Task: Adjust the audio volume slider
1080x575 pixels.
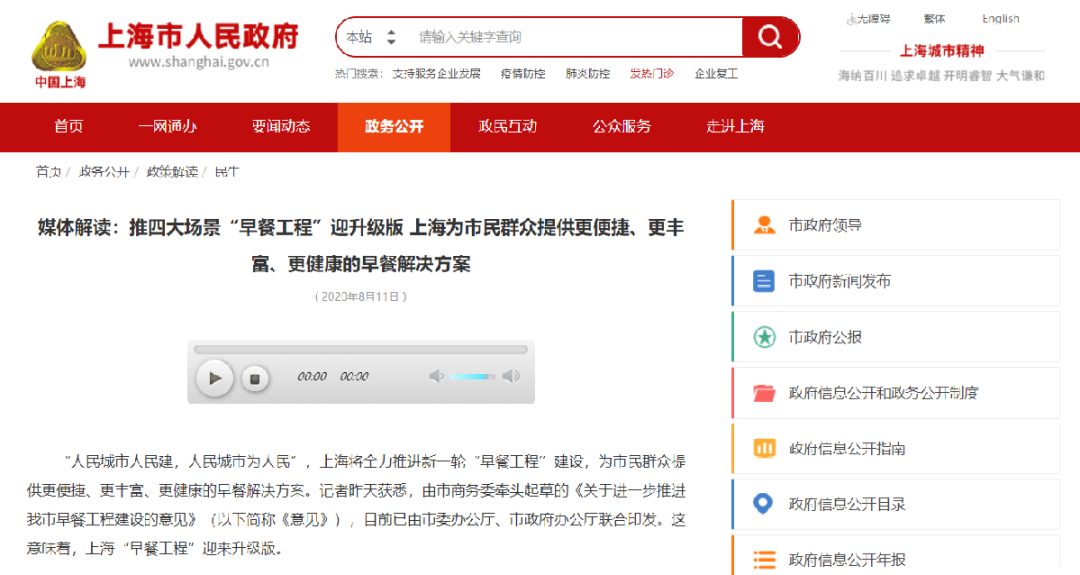Action: point(472,376)
